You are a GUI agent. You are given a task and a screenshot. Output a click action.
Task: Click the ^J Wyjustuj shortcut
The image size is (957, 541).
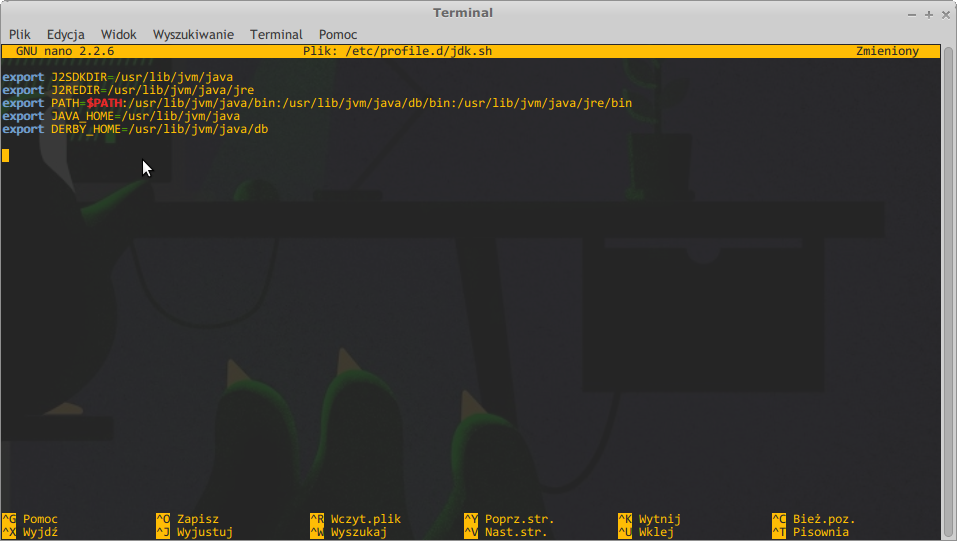[x=195, y=532]
